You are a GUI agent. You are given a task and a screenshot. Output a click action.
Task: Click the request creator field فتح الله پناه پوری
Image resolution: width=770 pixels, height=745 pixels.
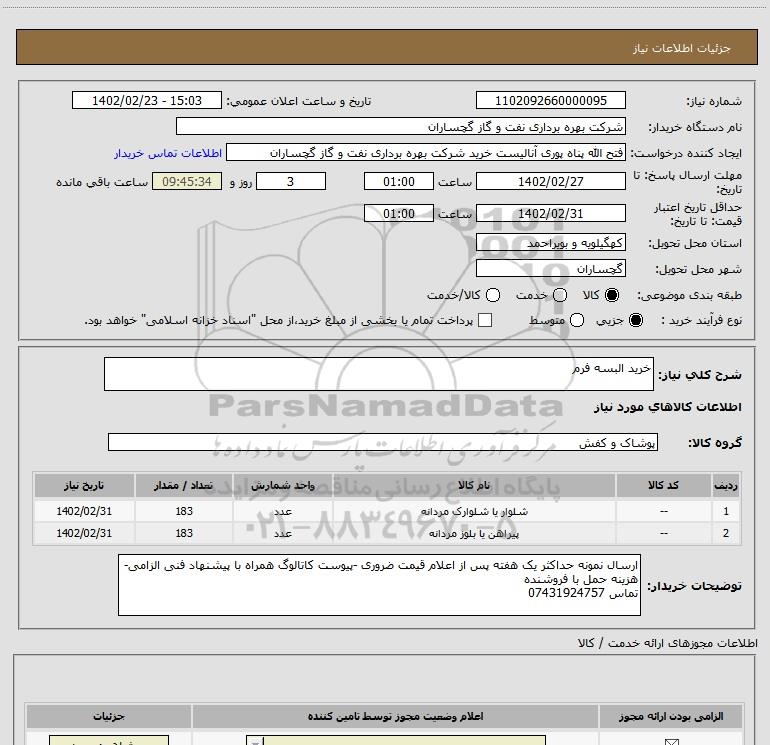click(x=426, y=153)
